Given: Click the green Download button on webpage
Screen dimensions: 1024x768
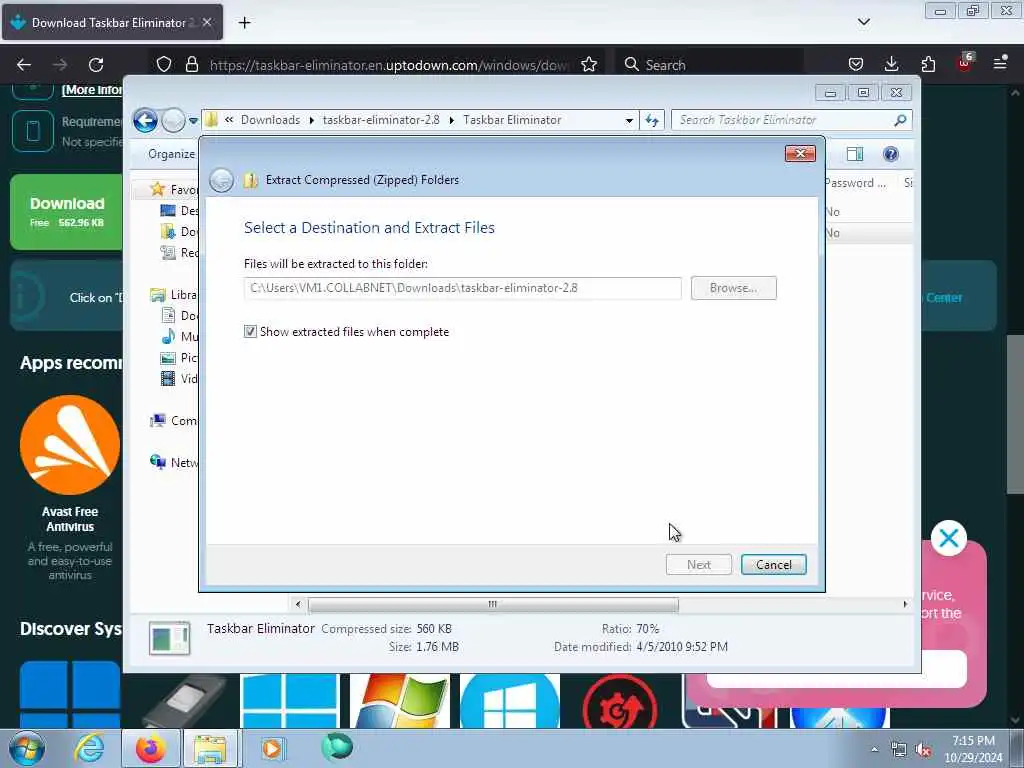Looking at the screenshot, I should pos(67,212).
